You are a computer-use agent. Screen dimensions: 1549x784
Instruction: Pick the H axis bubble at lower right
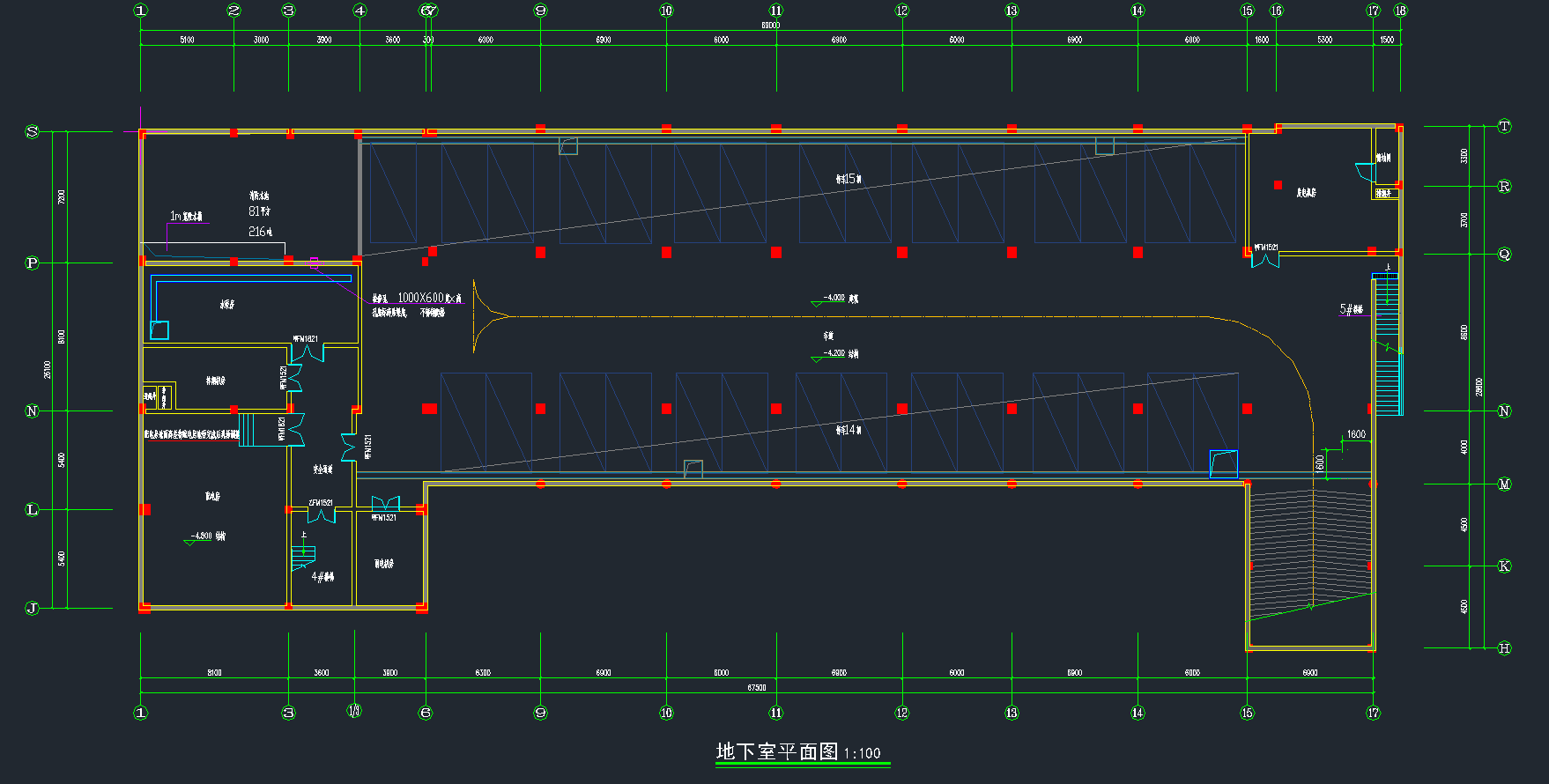tap(1504, 648)
